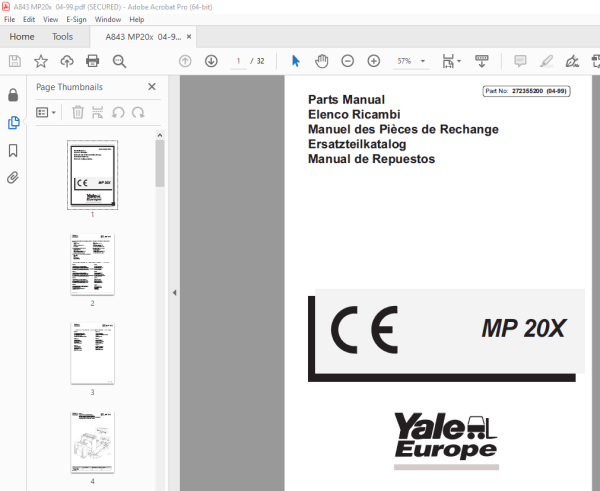Click the thumbnails panel scrollbar
The image size is (600, 491).
pos(160,163)
